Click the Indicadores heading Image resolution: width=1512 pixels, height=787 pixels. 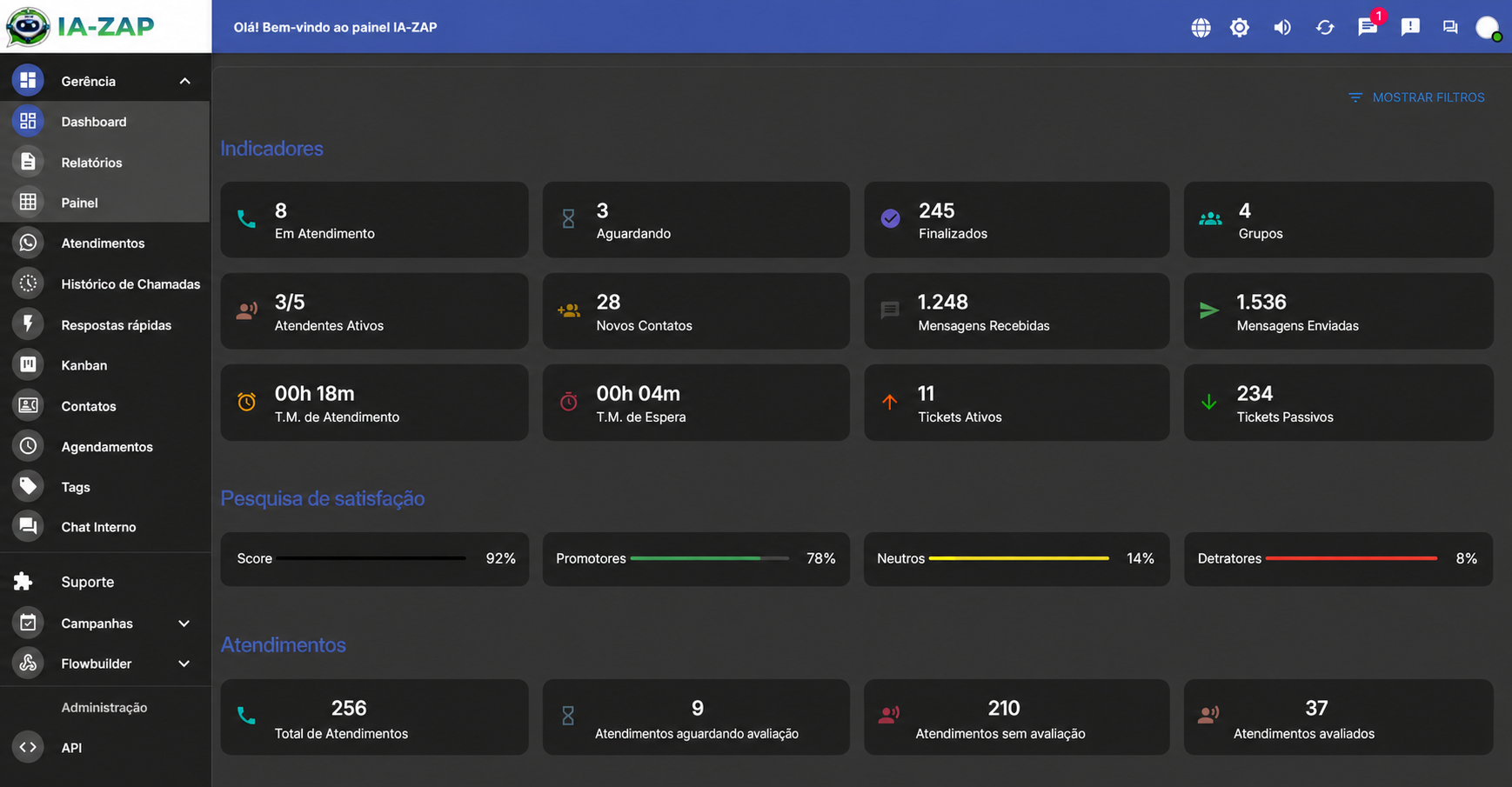click(271, 149)
